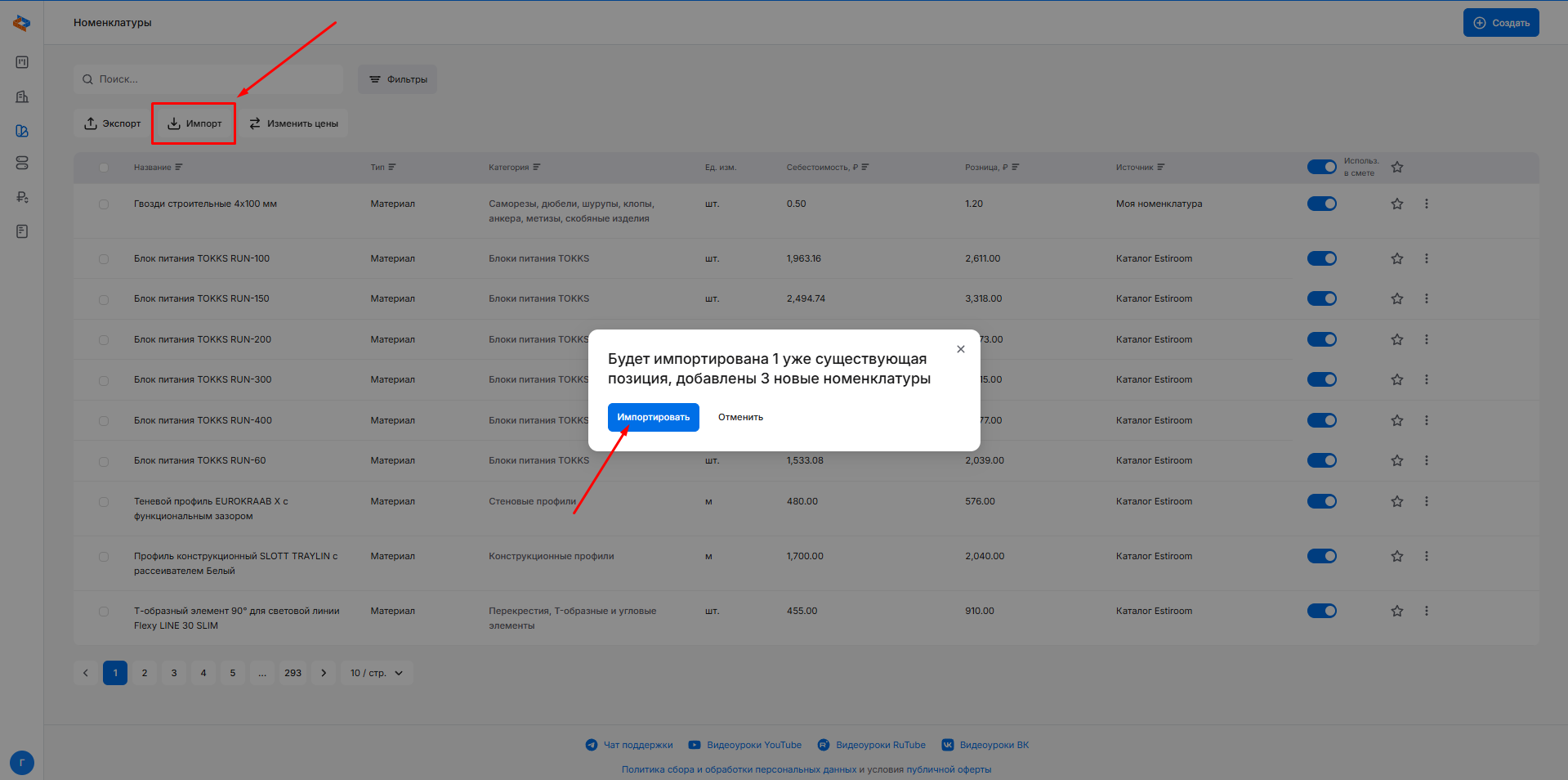Click Отменить to cancel the import

click(740, 417)
